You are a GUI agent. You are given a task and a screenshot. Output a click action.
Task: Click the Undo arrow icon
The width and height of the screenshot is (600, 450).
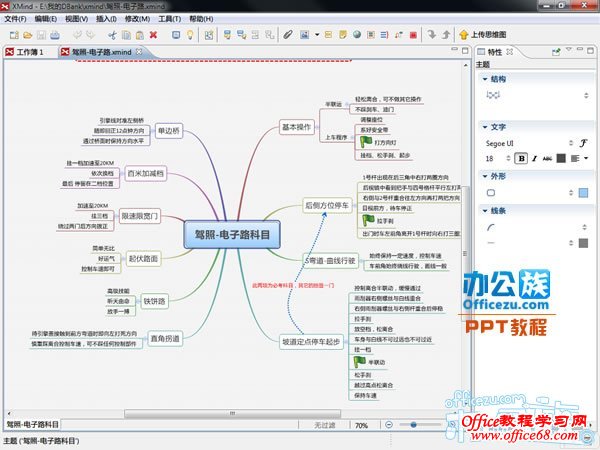click(x=77, y=35)
